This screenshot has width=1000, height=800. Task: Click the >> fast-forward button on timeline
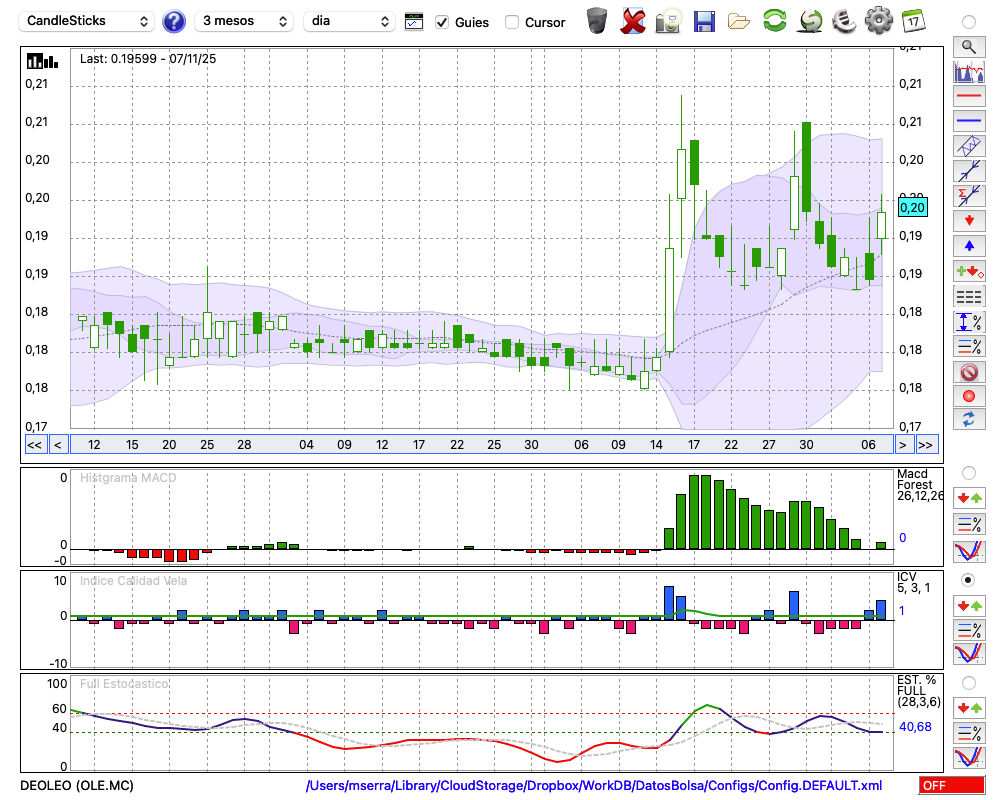click(926, 445)
